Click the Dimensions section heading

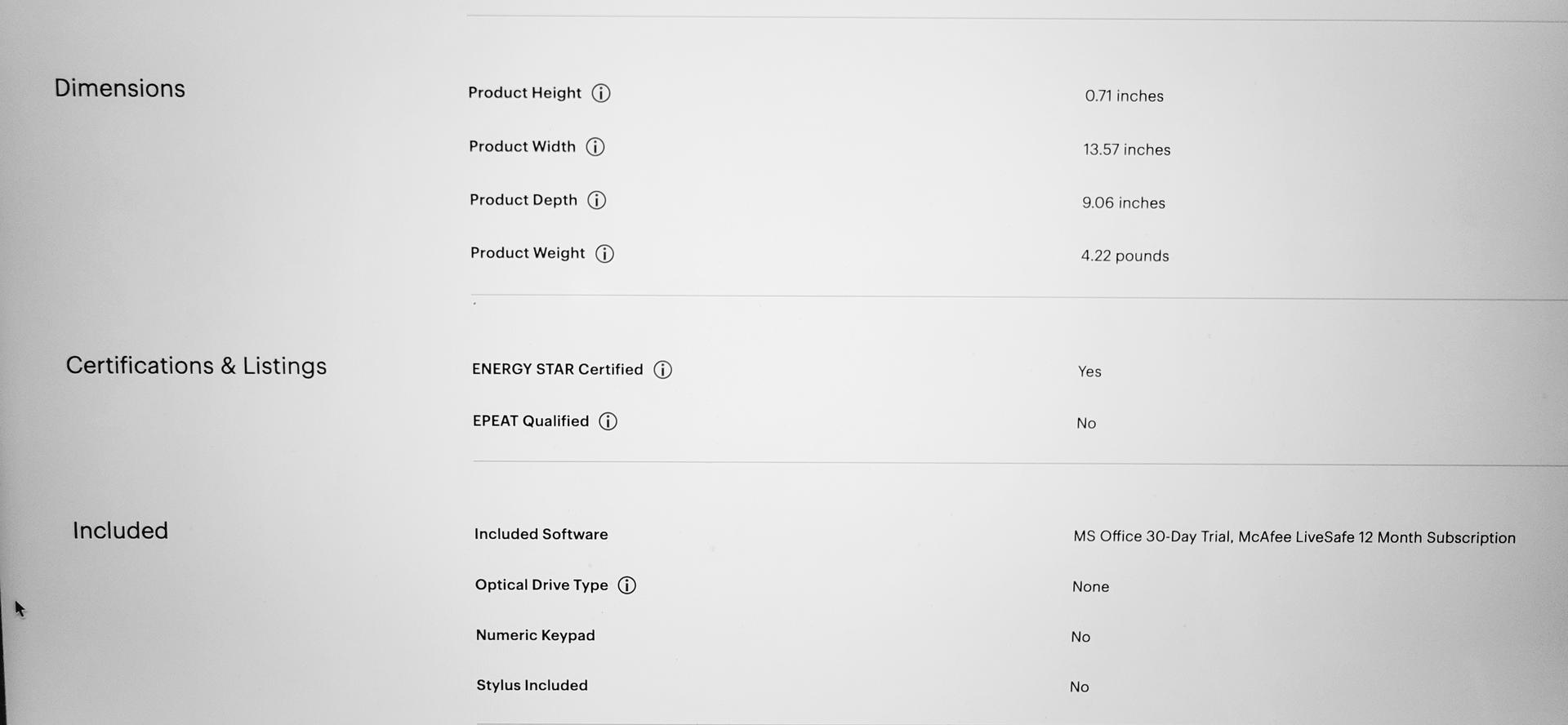point(119,88)
